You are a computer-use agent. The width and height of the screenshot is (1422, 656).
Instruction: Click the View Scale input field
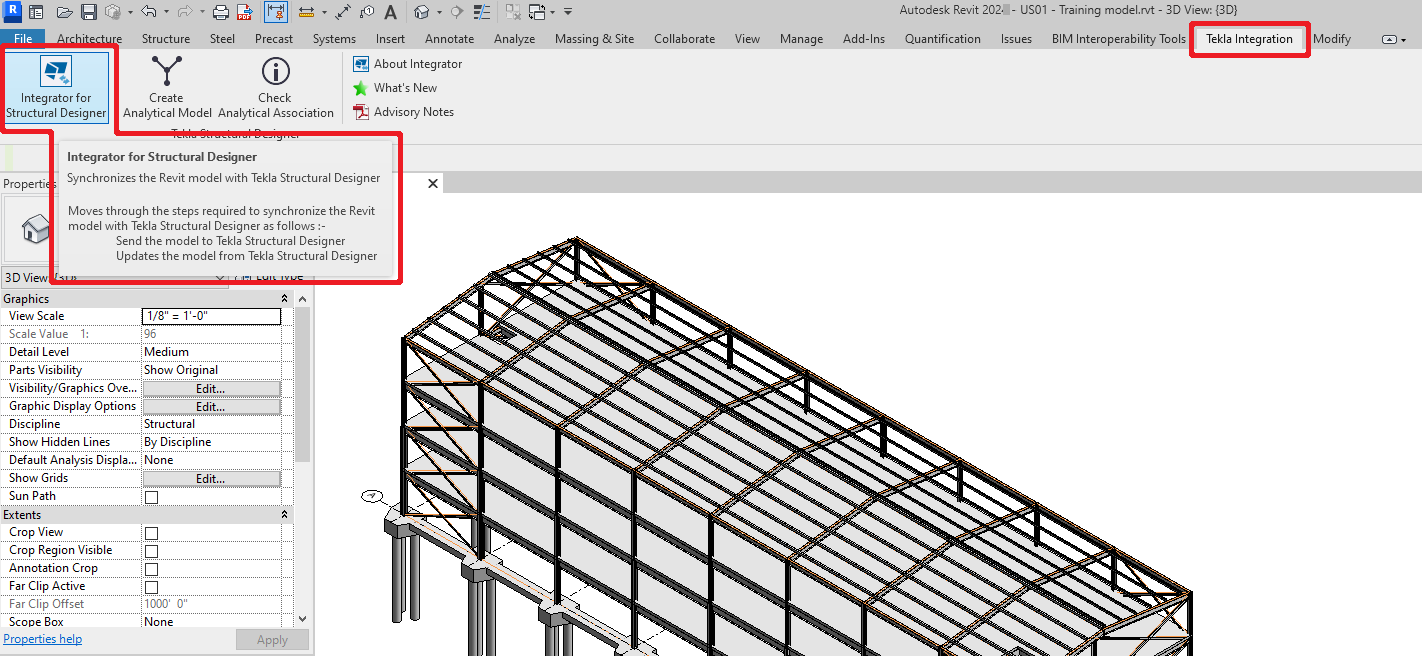click(x=211, y=316)
